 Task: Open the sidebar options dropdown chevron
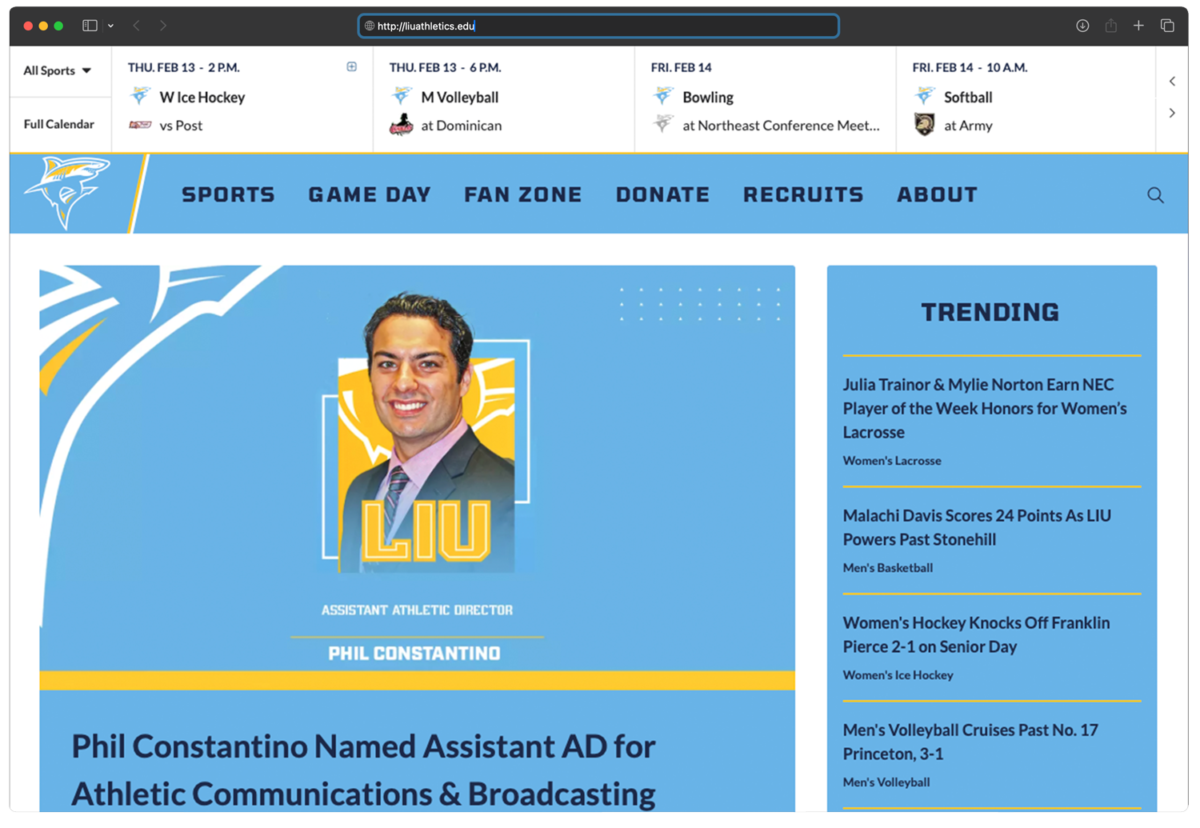click(x=110, y=26)
